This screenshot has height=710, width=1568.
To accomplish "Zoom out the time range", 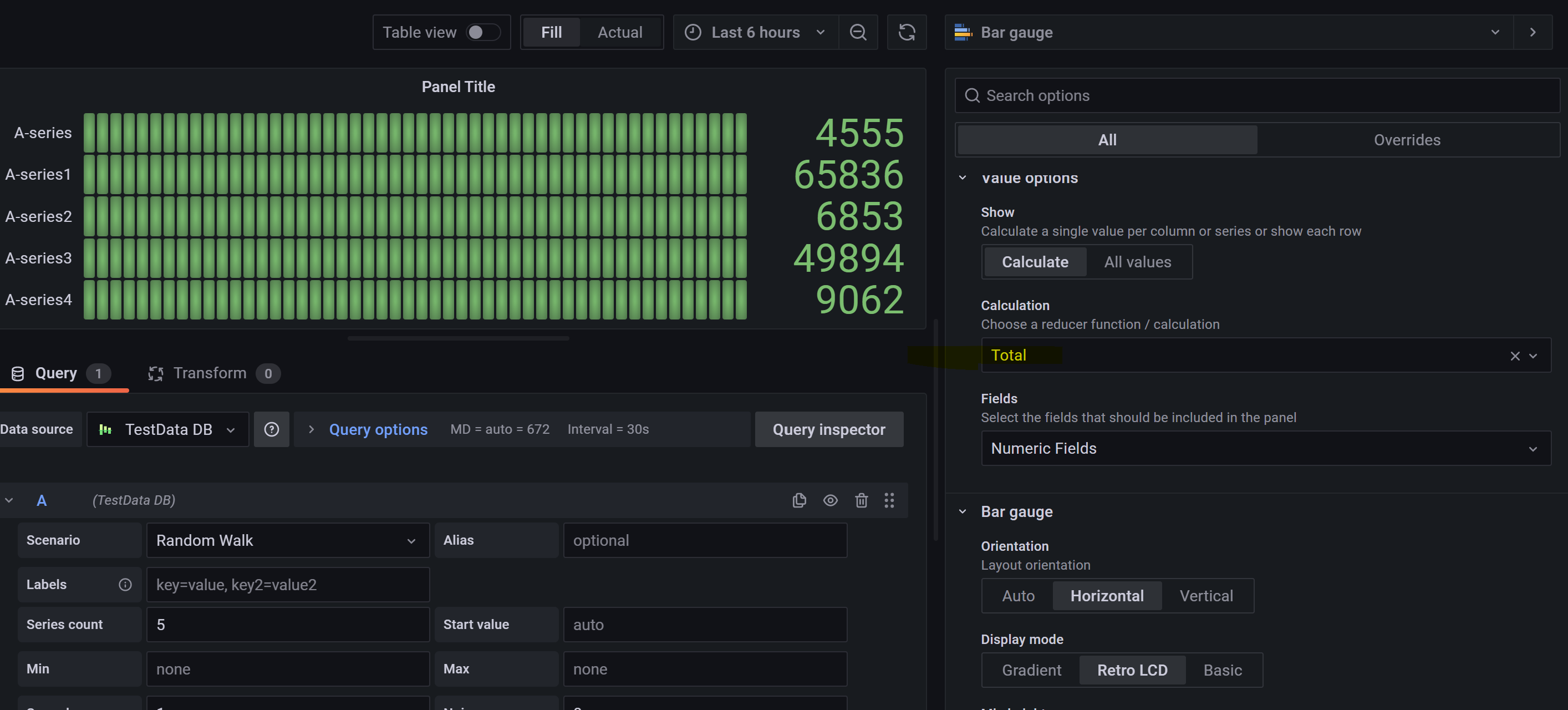I will click(858, 32).
